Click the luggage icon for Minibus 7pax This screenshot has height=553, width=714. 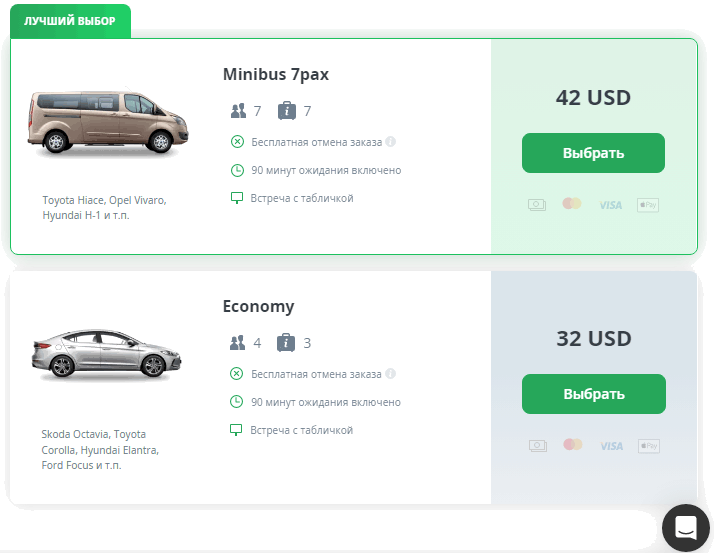(x=286, y=111)
